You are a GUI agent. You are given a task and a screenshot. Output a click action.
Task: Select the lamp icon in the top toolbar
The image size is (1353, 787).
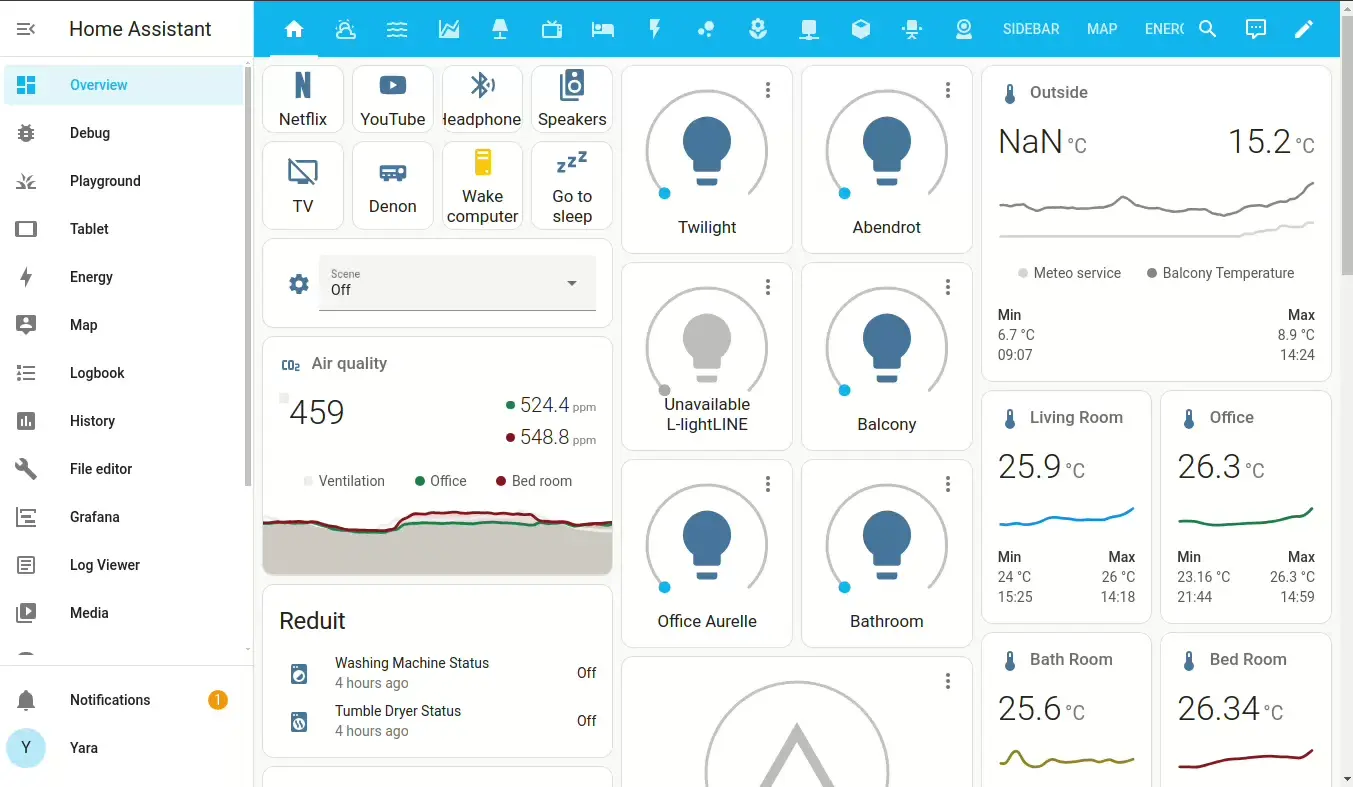[x=500, y=29]
